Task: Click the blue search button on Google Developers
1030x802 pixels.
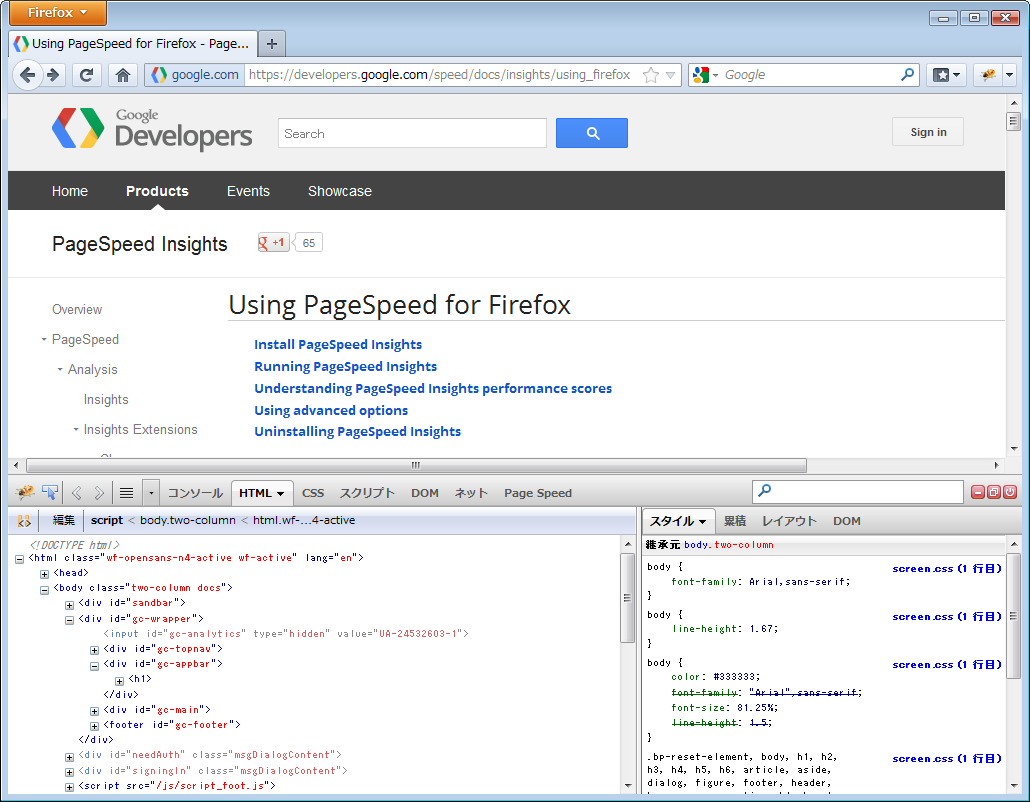Action: point(592,133)
